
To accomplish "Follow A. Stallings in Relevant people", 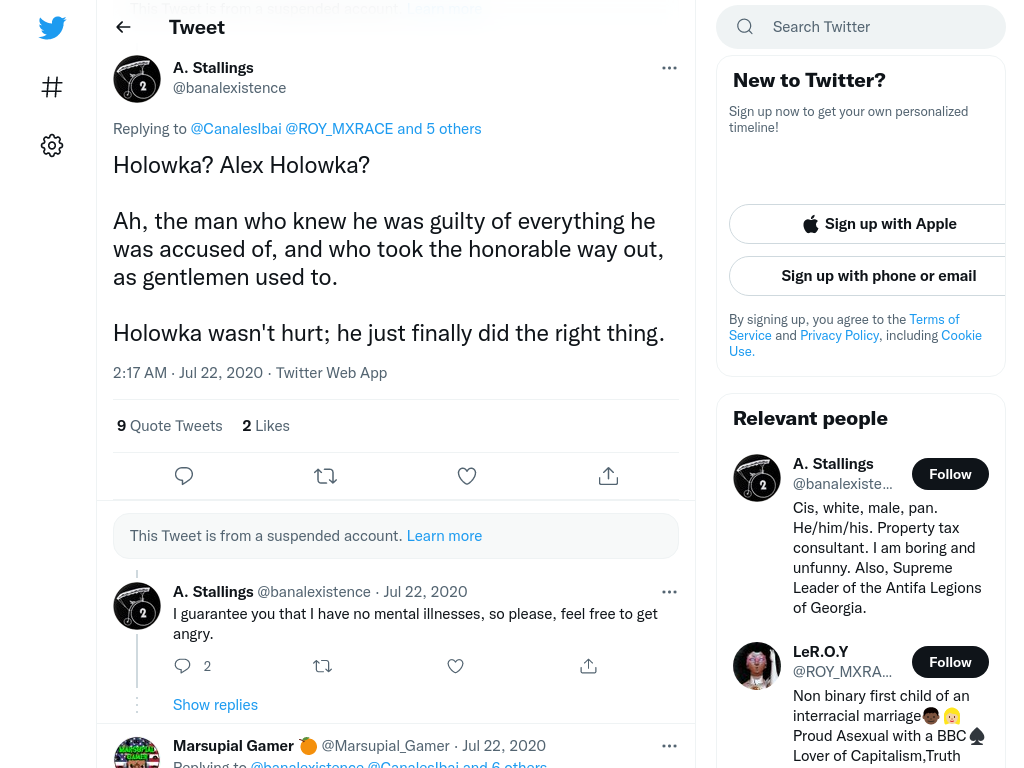I will click(x=950, y=474).
